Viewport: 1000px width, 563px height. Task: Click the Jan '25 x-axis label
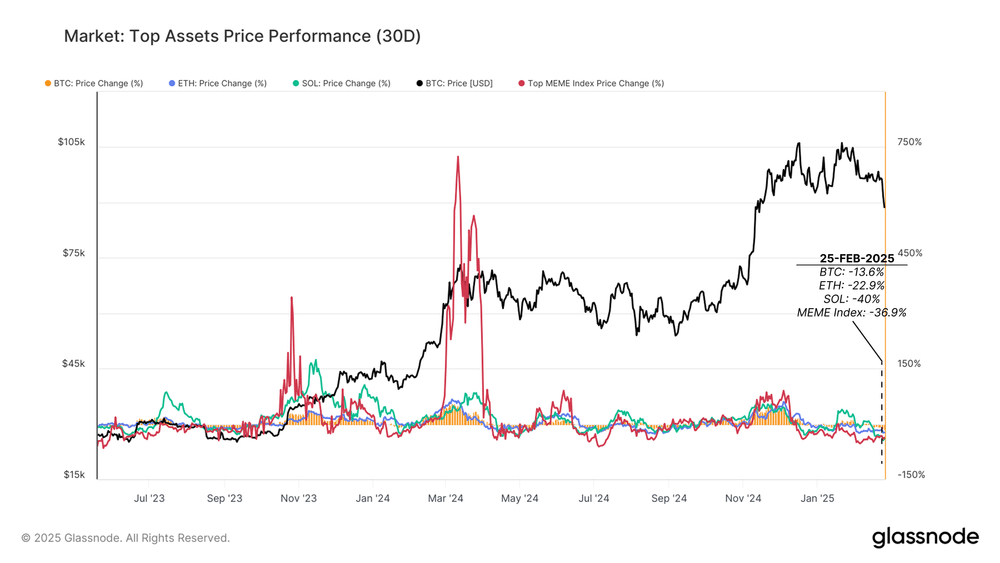tap(818, 498)
